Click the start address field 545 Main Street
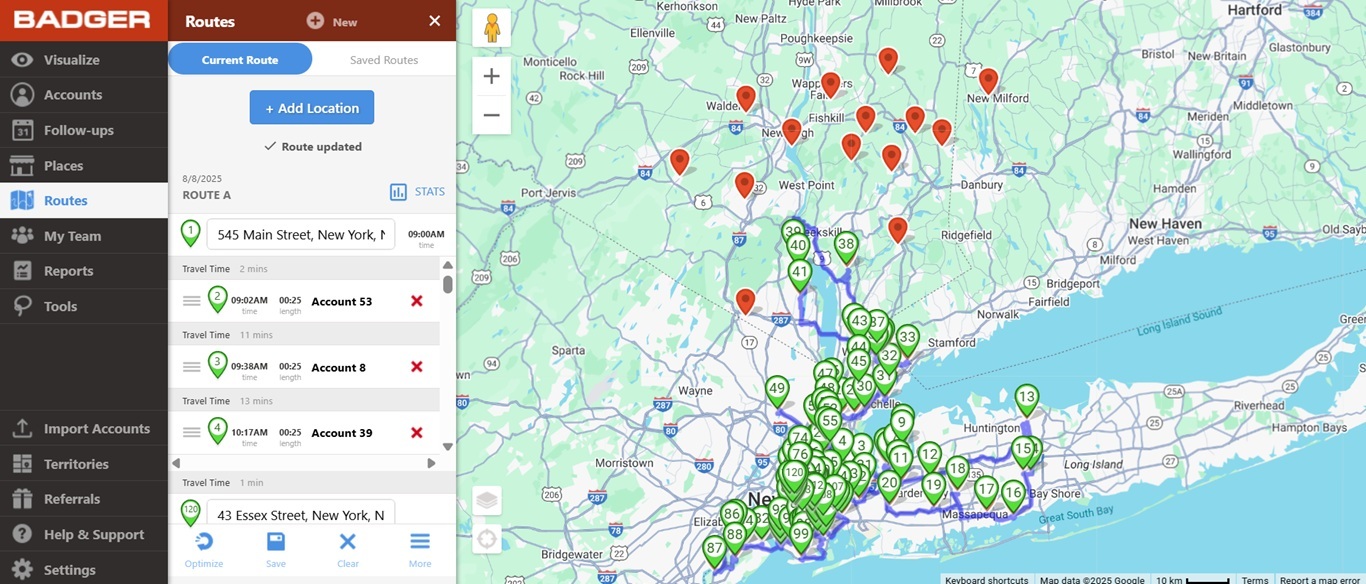The height and width of the screenshot is (584, 1366). coord(301,235)
